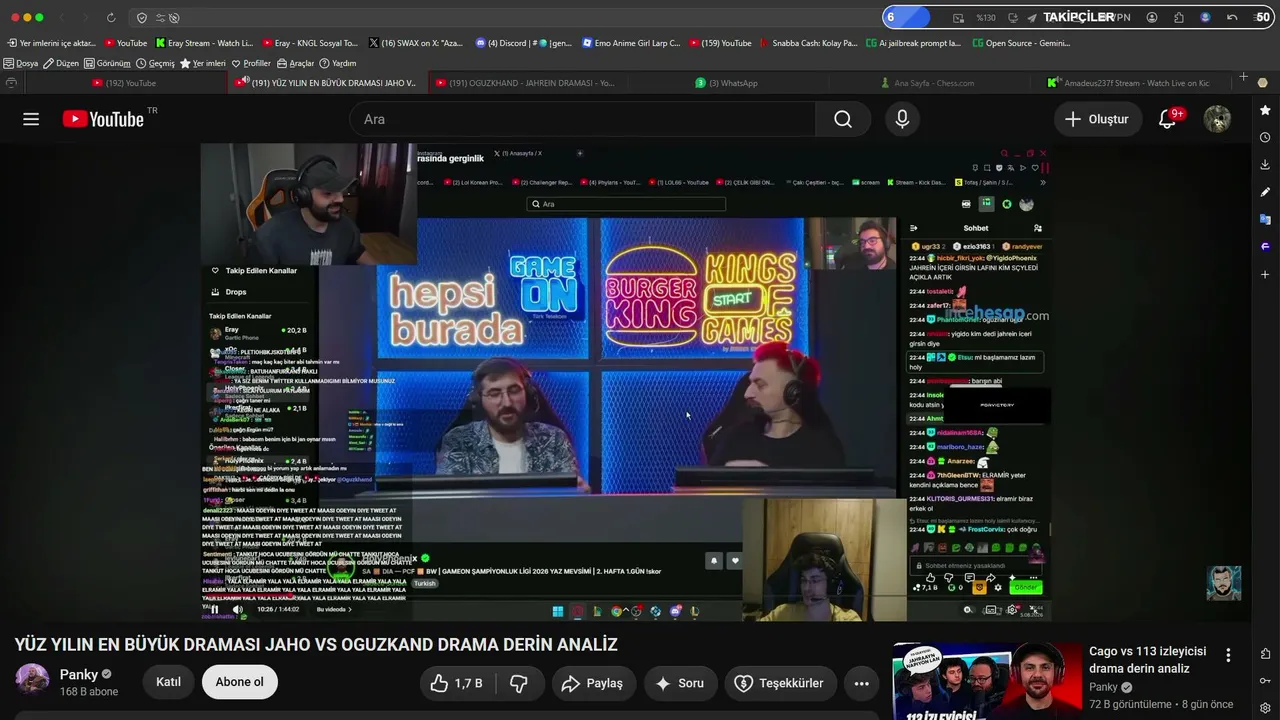
Task: Go to the YouTube home logo
Action: [x=103, y=119]
